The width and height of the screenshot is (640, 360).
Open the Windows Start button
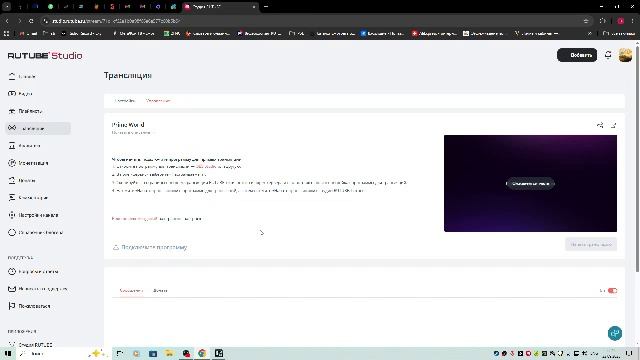(x=8, y=353)
